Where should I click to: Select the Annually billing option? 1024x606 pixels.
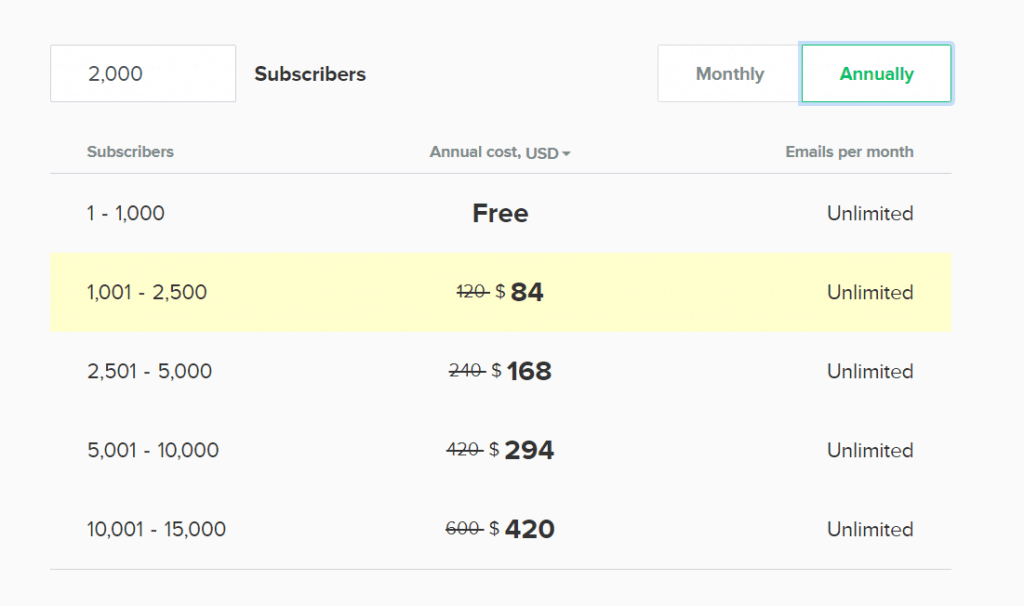(x=876, y=73)
